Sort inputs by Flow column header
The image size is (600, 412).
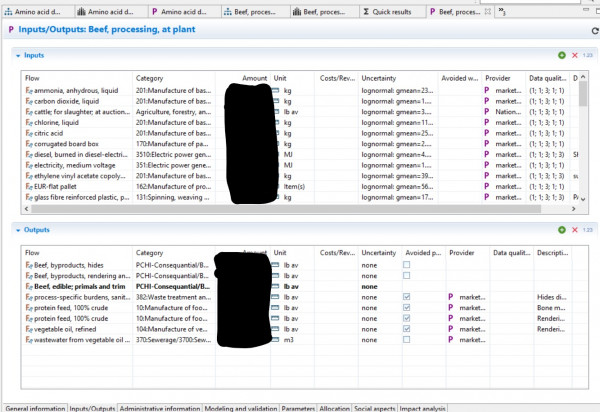click(x=77, y=78)
